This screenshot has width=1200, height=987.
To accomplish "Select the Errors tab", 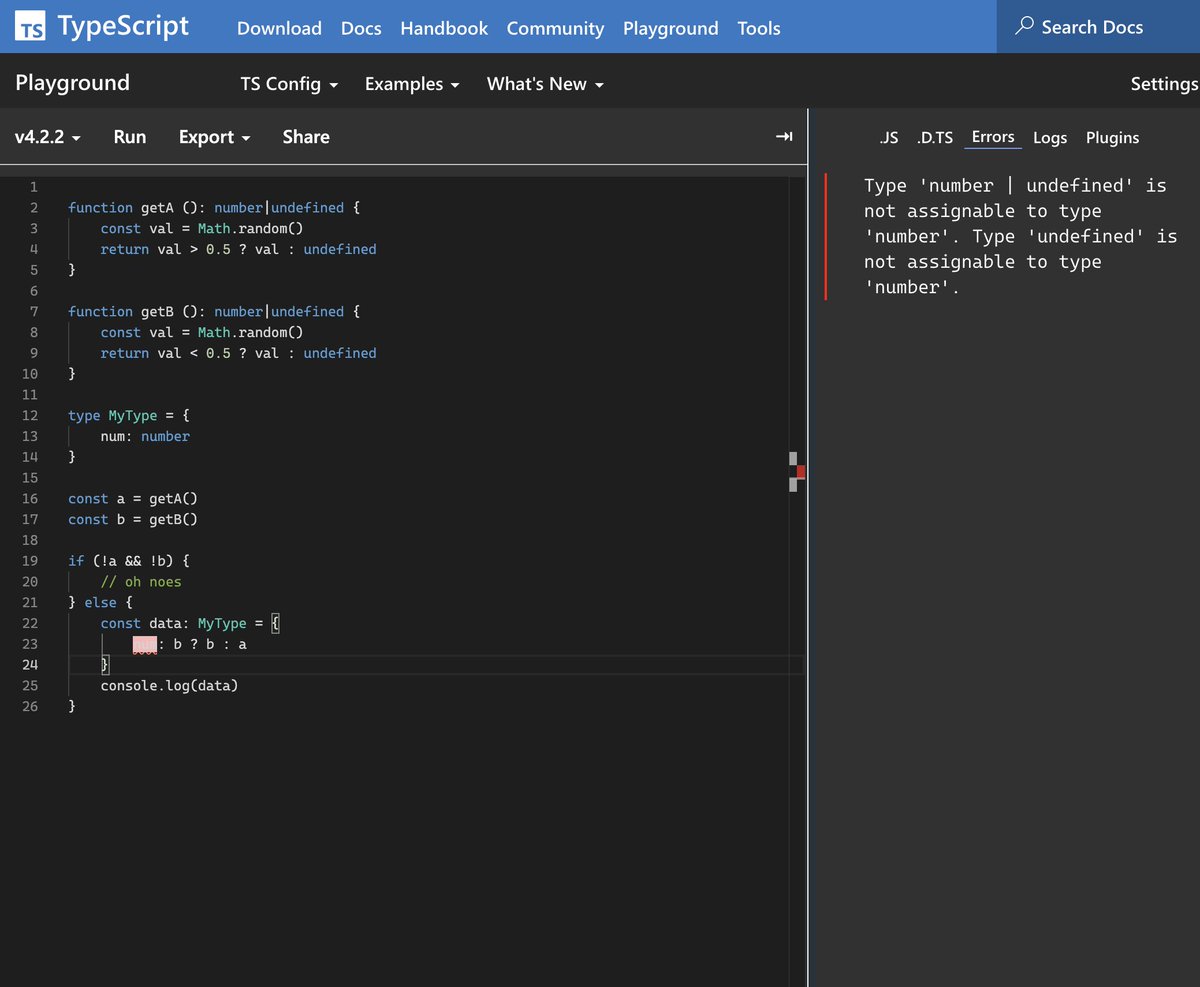I will 993,137.
